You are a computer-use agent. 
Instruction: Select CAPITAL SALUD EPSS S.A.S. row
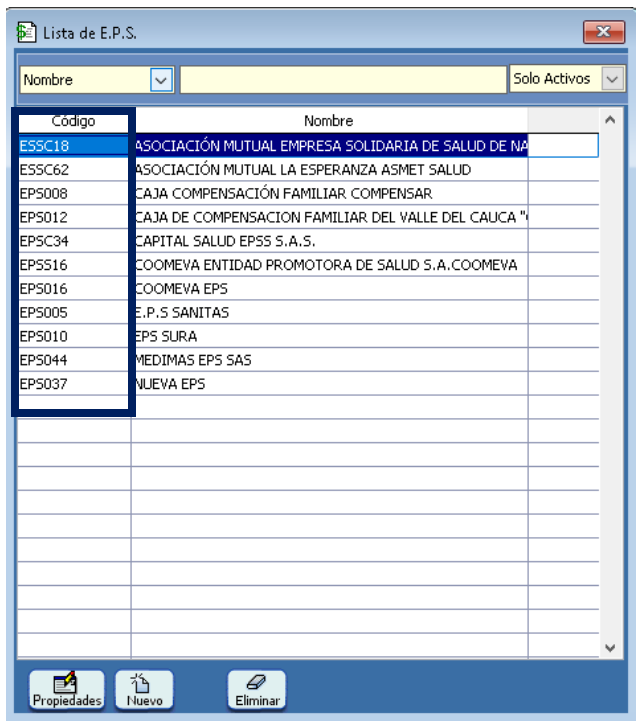(x=330, y=241)
